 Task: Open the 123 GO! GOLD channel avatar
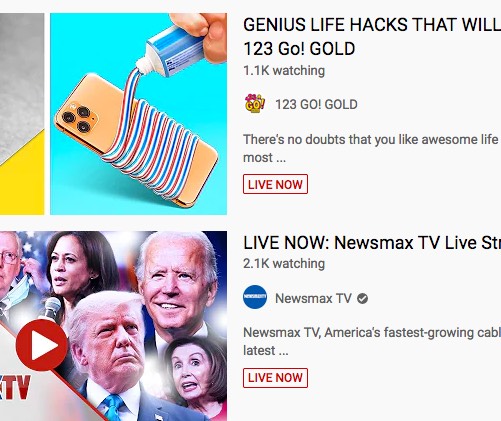tap(255, 104)
